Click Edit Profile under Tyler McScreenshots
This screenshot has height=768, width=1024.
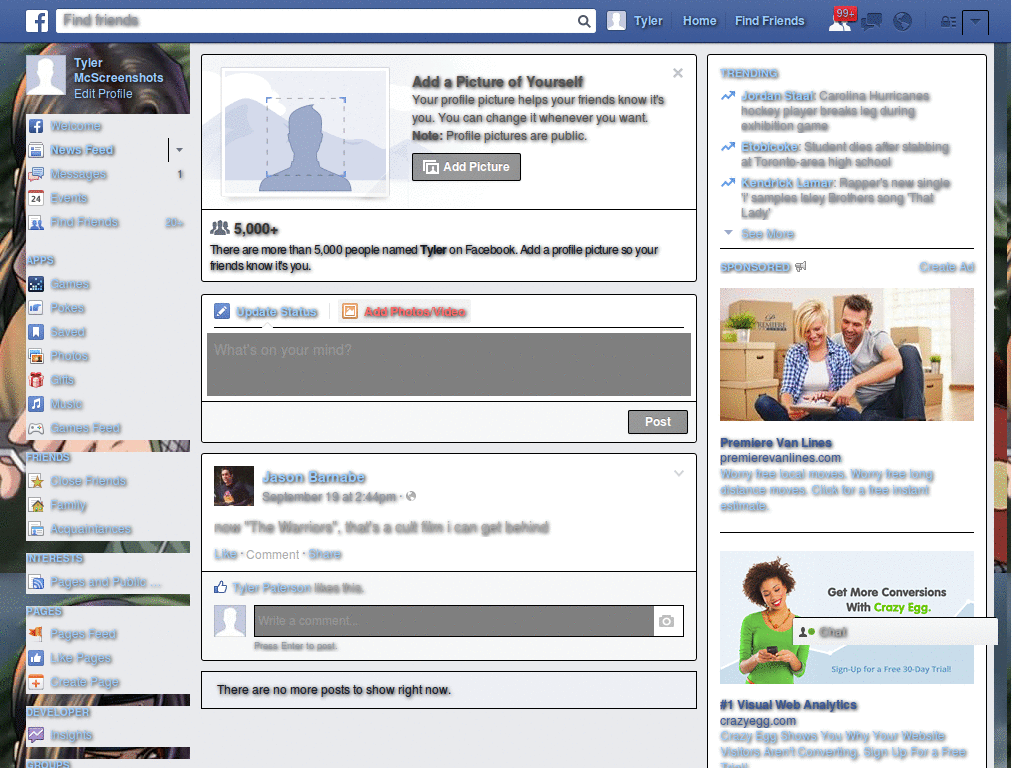103,94
